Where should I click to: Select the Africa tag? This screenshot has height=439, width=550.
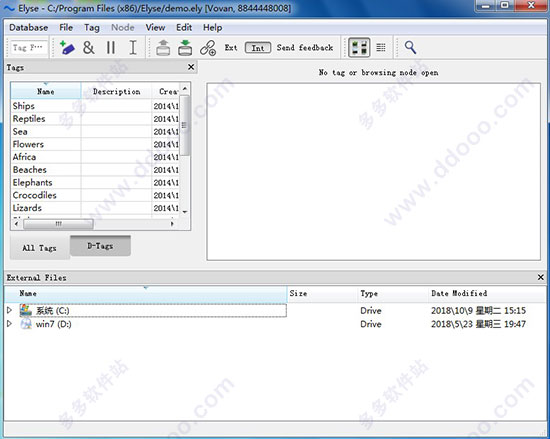(24, 157)
